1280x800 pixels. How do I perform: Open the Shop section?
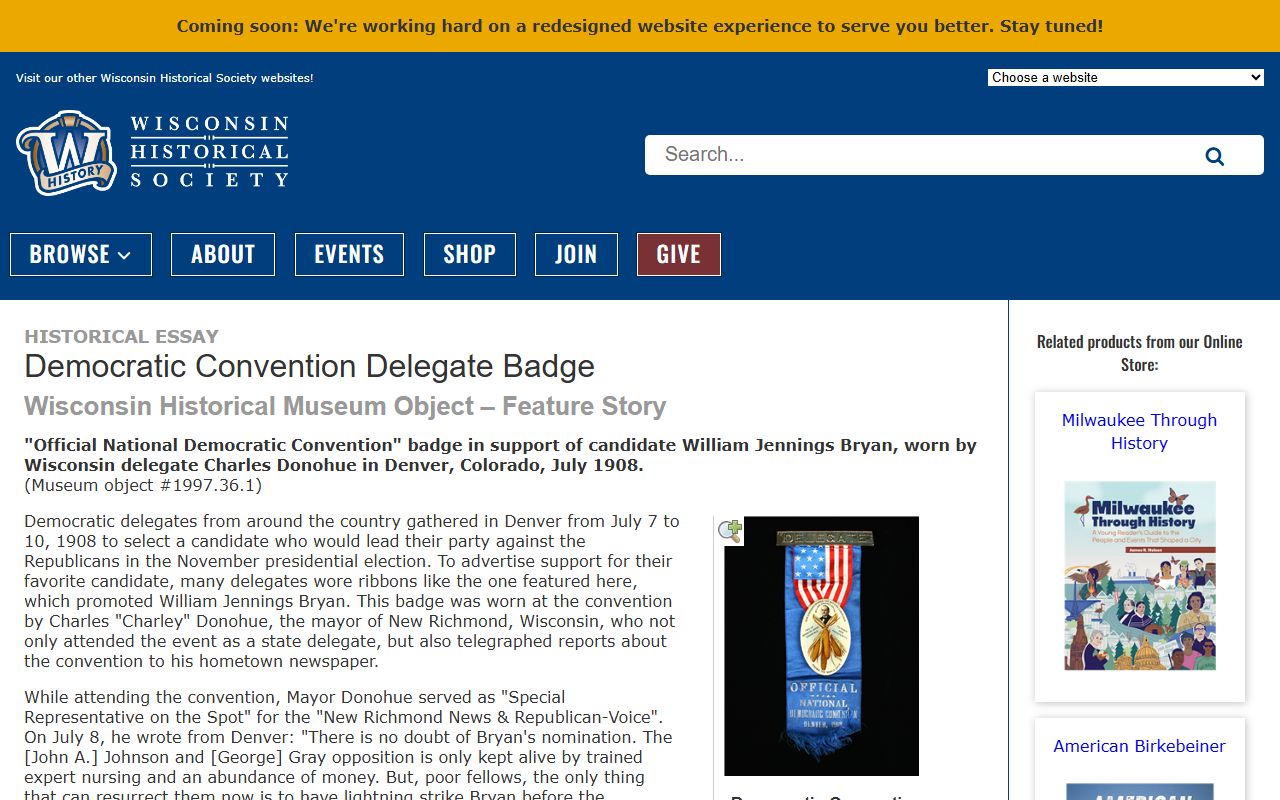(x=469, y=254)
